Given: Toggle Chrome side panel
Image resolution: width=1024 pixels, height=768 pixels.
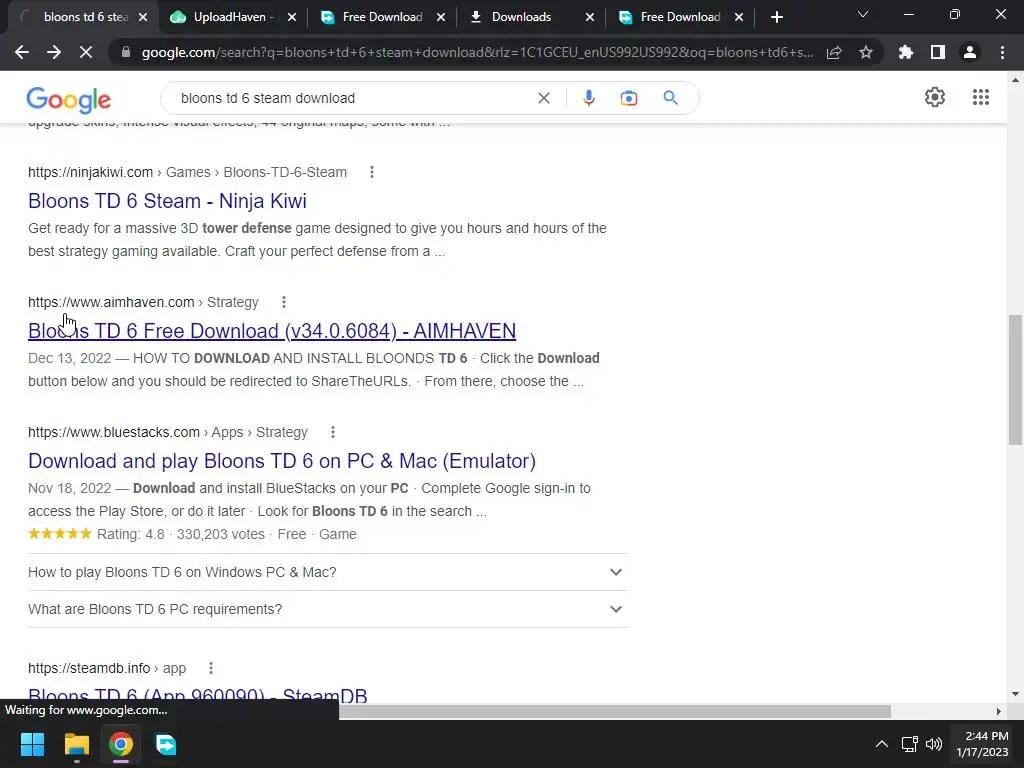Looking at the screenshot, I should [x=938, y=52].
